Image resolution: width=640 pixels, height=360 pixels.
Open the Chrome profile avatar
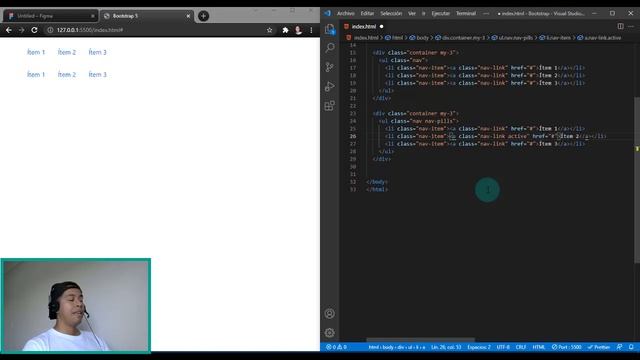point(298,30)
